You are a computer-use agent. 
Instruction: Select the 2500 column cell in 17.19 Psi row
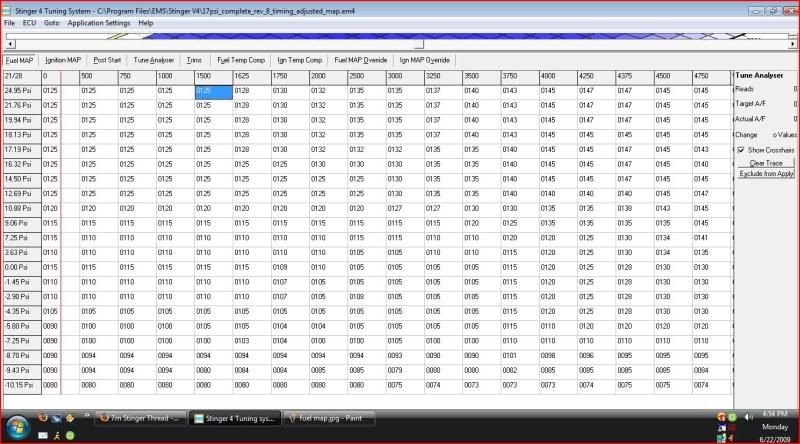367,150
